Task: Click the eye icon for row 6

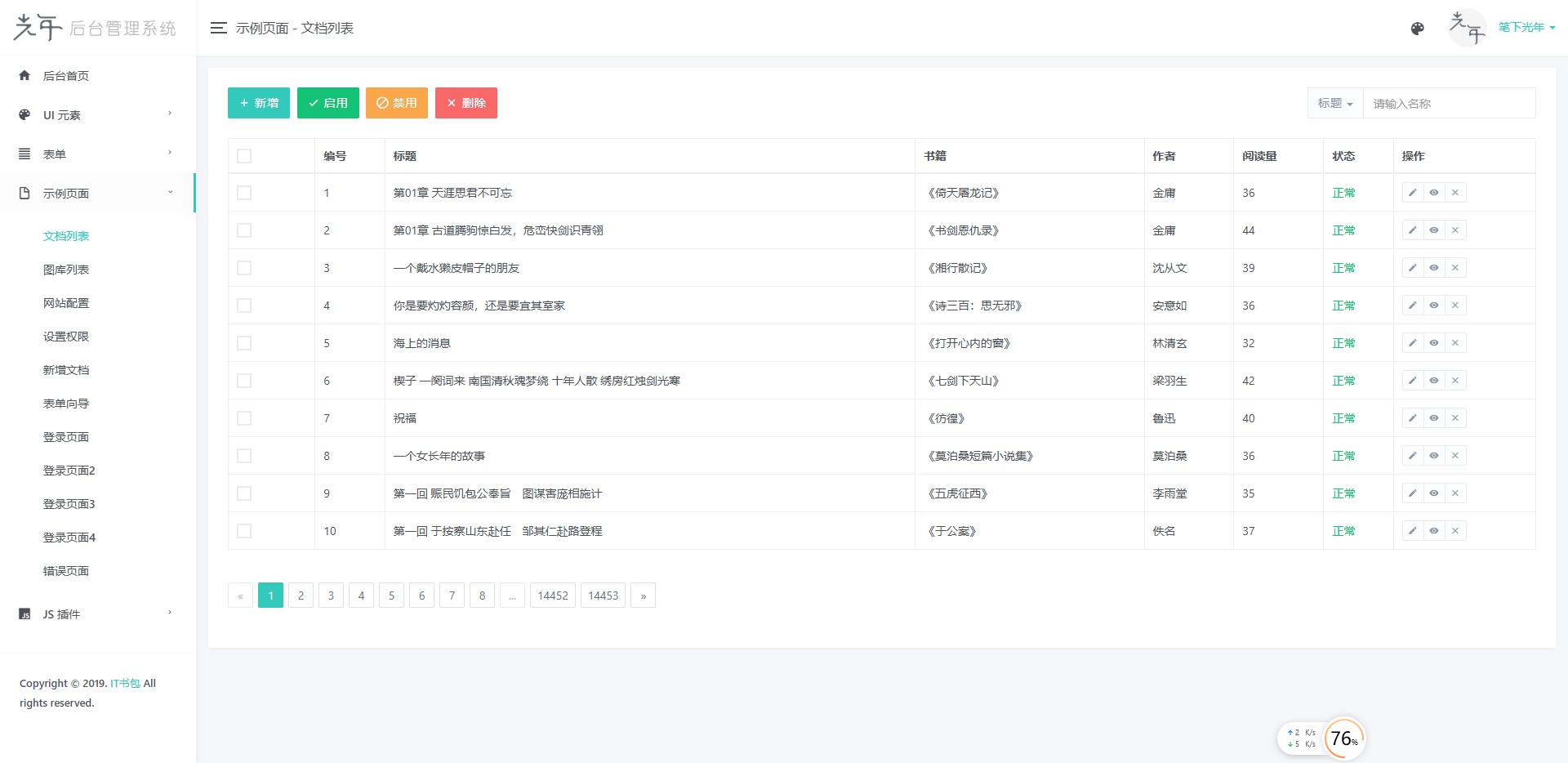Action: [x=1434, y=381]
